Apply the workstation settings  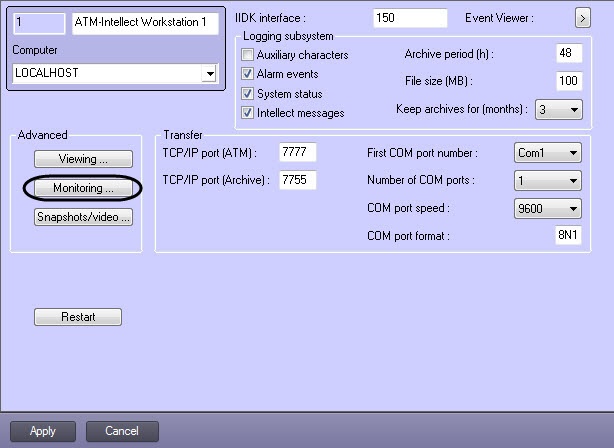[x=43, y=431]
